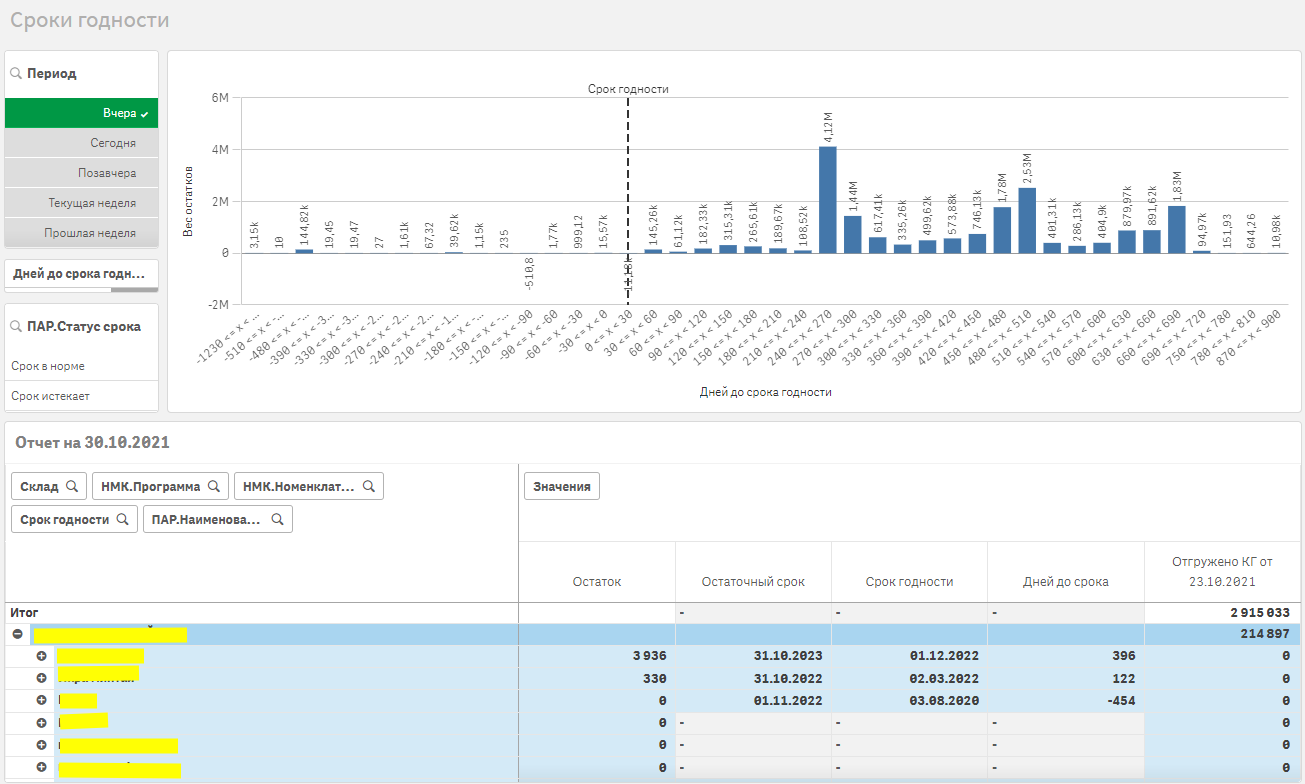
Task: Click the magnifier icon on Склад dimension
Action: 72,487
